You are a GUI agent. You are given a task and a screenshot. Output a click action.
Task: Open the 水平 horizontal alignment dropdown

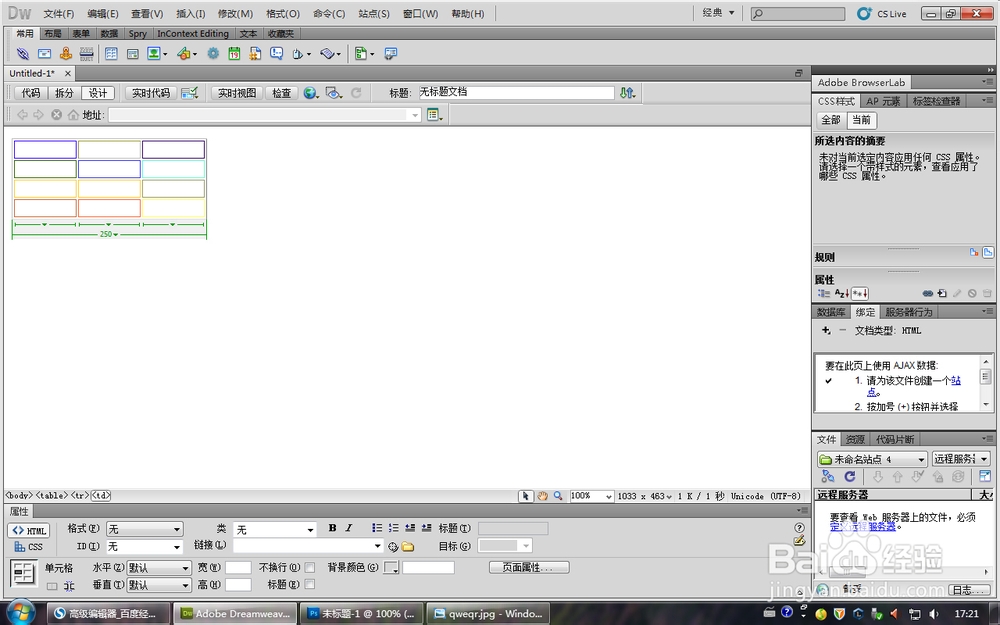[159, 568]
